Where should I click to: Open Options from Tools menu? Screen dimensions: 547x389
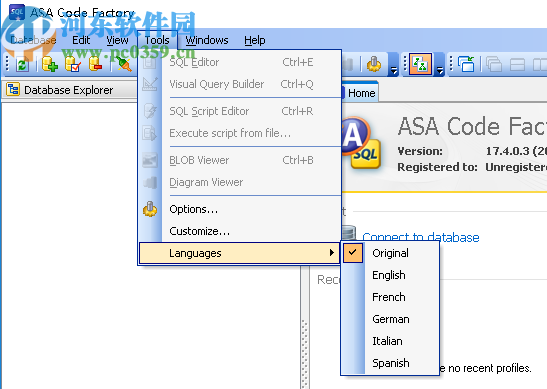coord(240,209)
